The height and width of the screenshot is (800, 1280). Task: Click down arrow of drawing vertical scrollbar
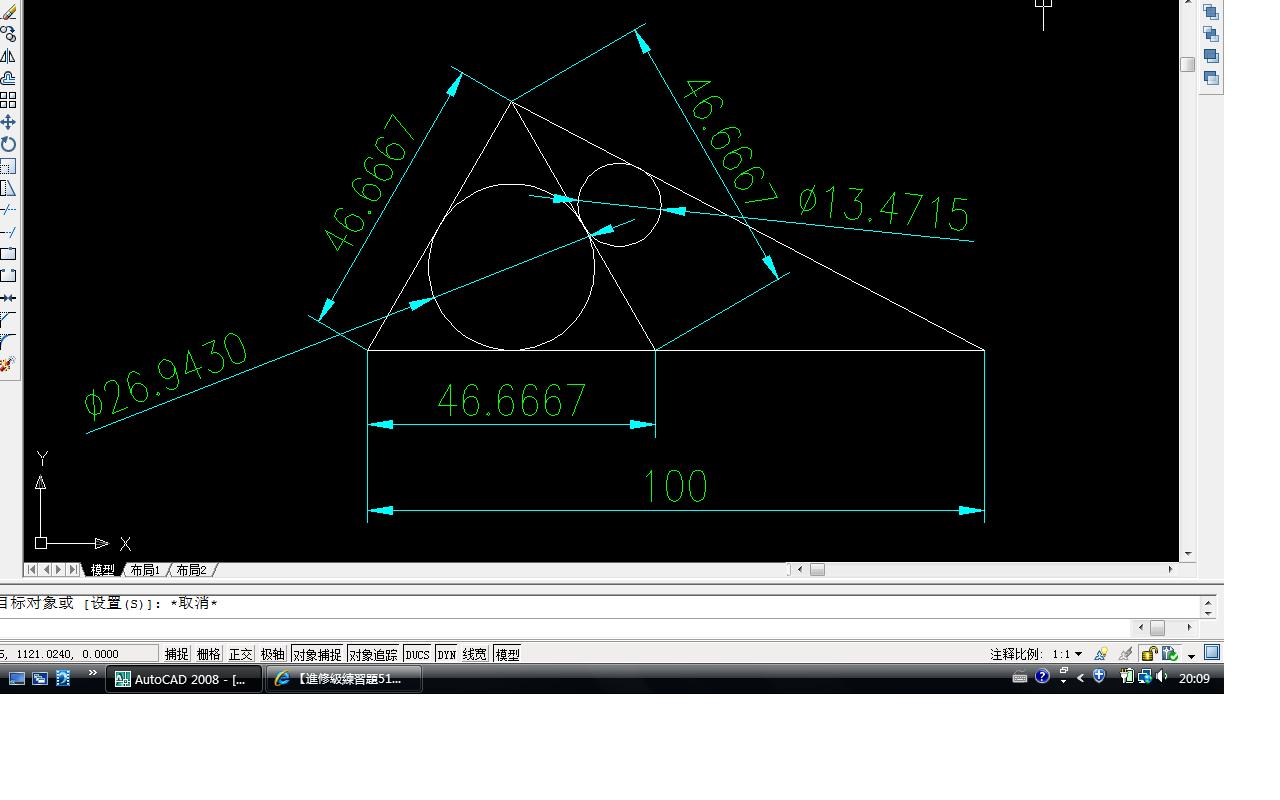point(1188,554)
